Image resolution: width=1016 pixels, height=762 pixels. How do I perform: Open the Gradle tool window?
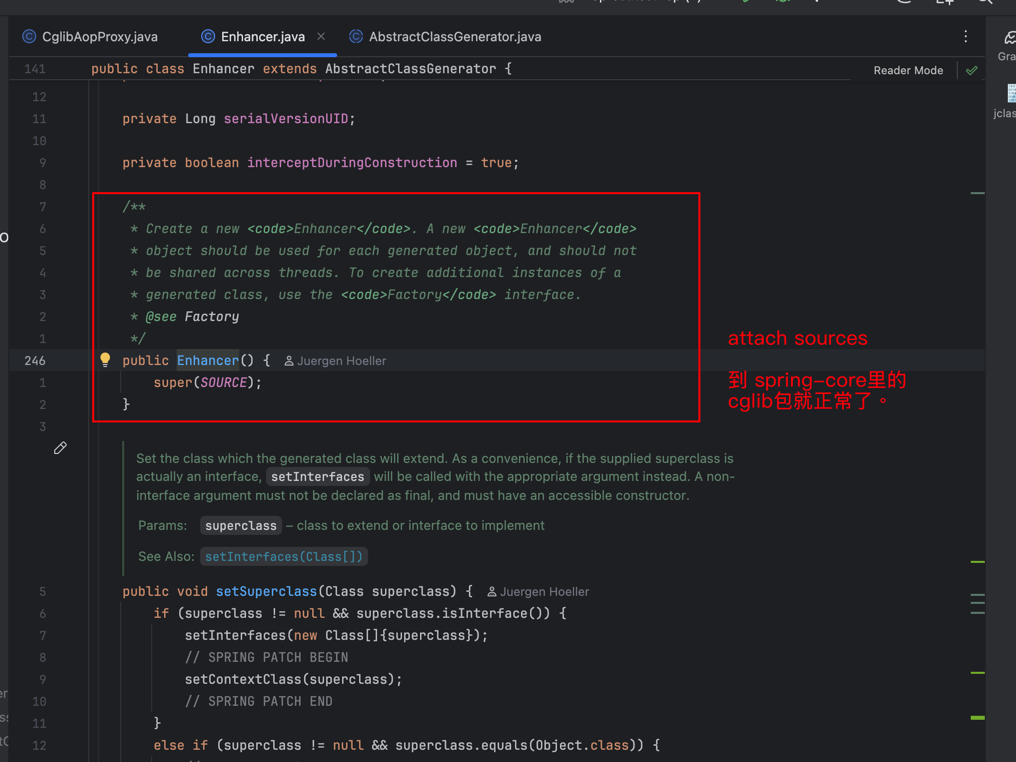click(x=1007, y=44)
